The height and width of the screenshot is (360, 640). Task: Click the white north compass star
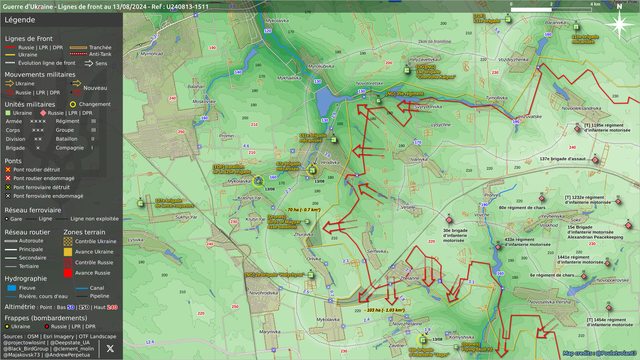tap(619, 24)
